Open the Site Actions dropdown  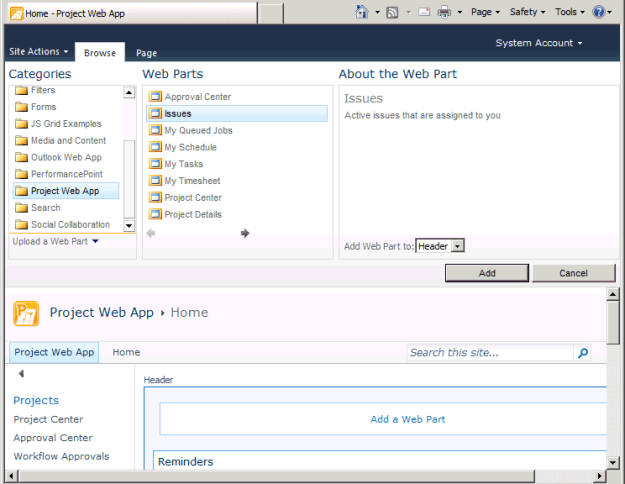pyautogui.click(x=39, y=51)
